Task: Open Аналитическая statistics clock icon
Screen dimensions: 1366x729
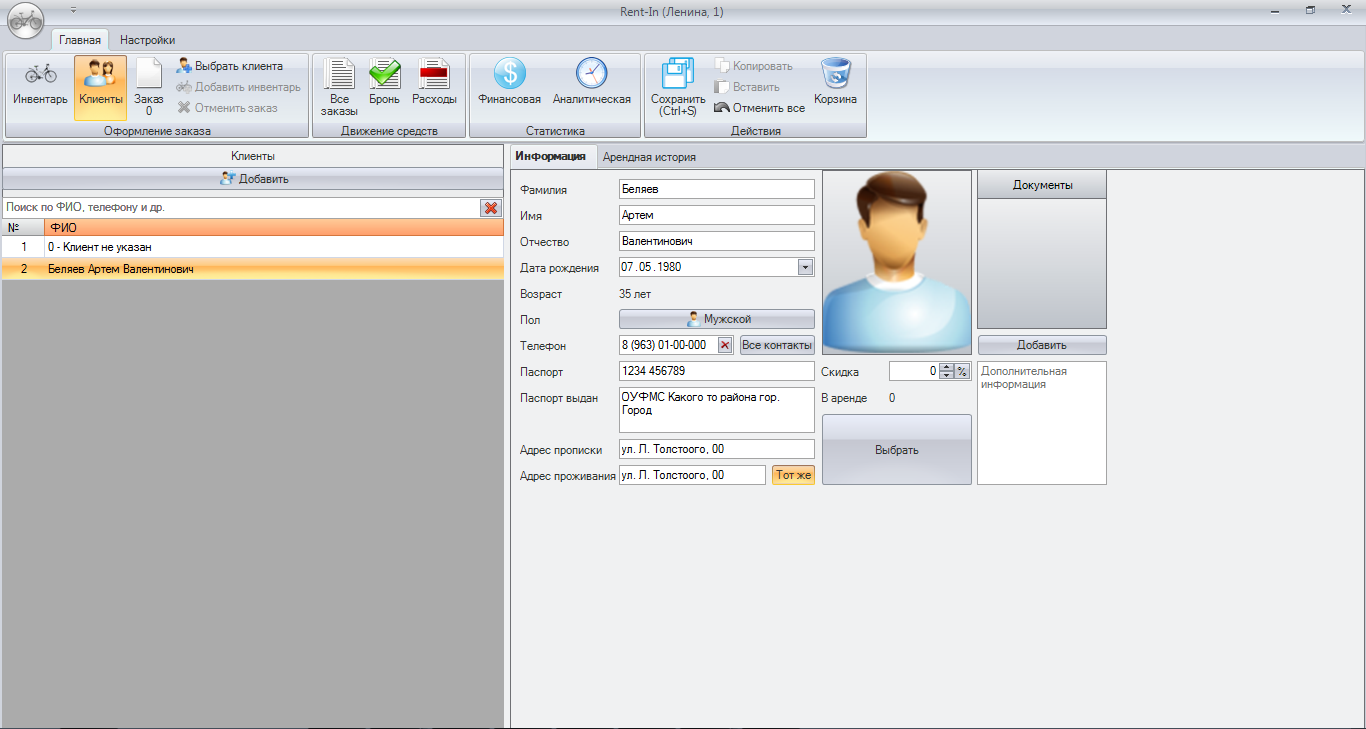Action: click(591, 83)
